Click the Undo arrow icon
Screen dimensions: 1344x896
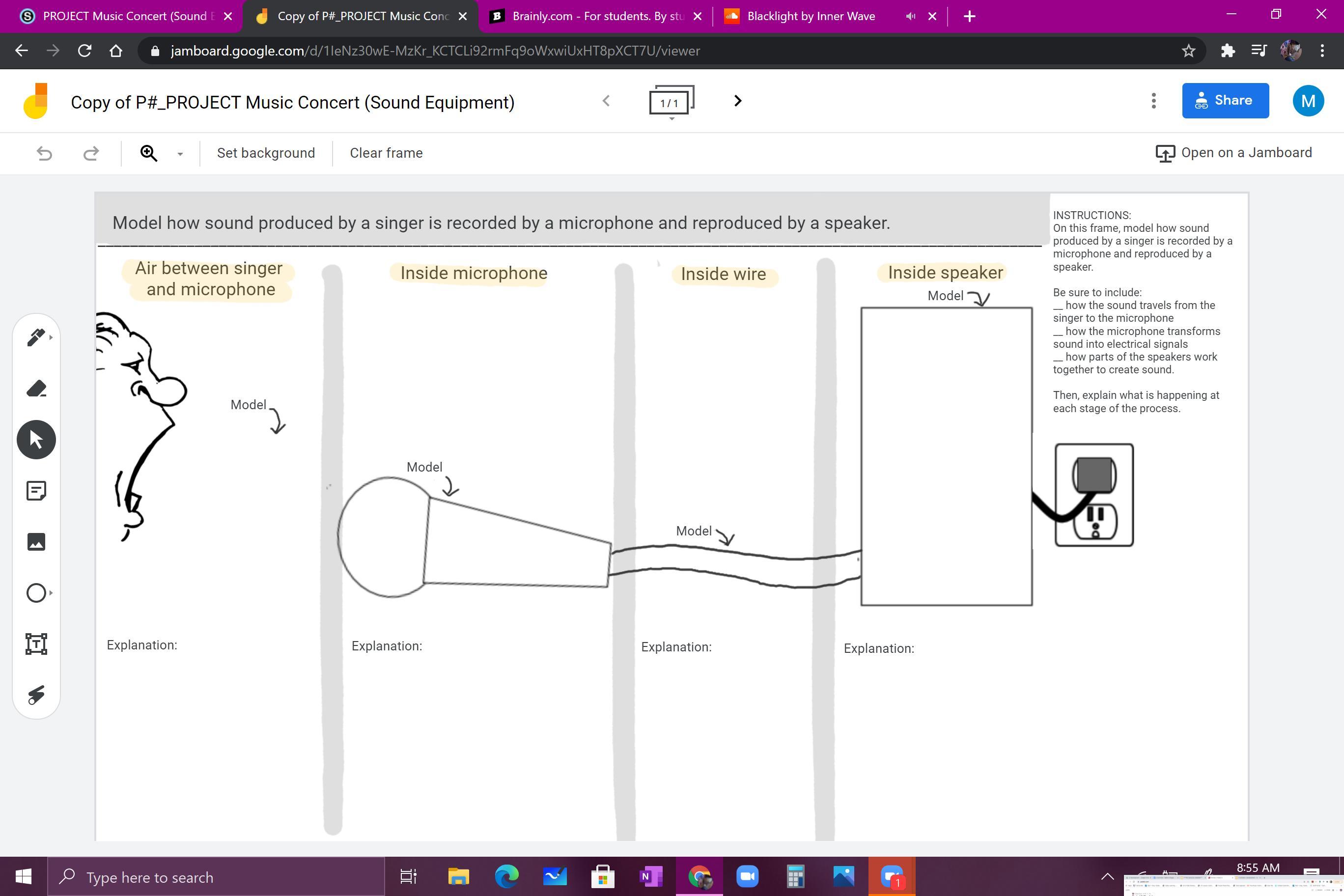[44, 153]
